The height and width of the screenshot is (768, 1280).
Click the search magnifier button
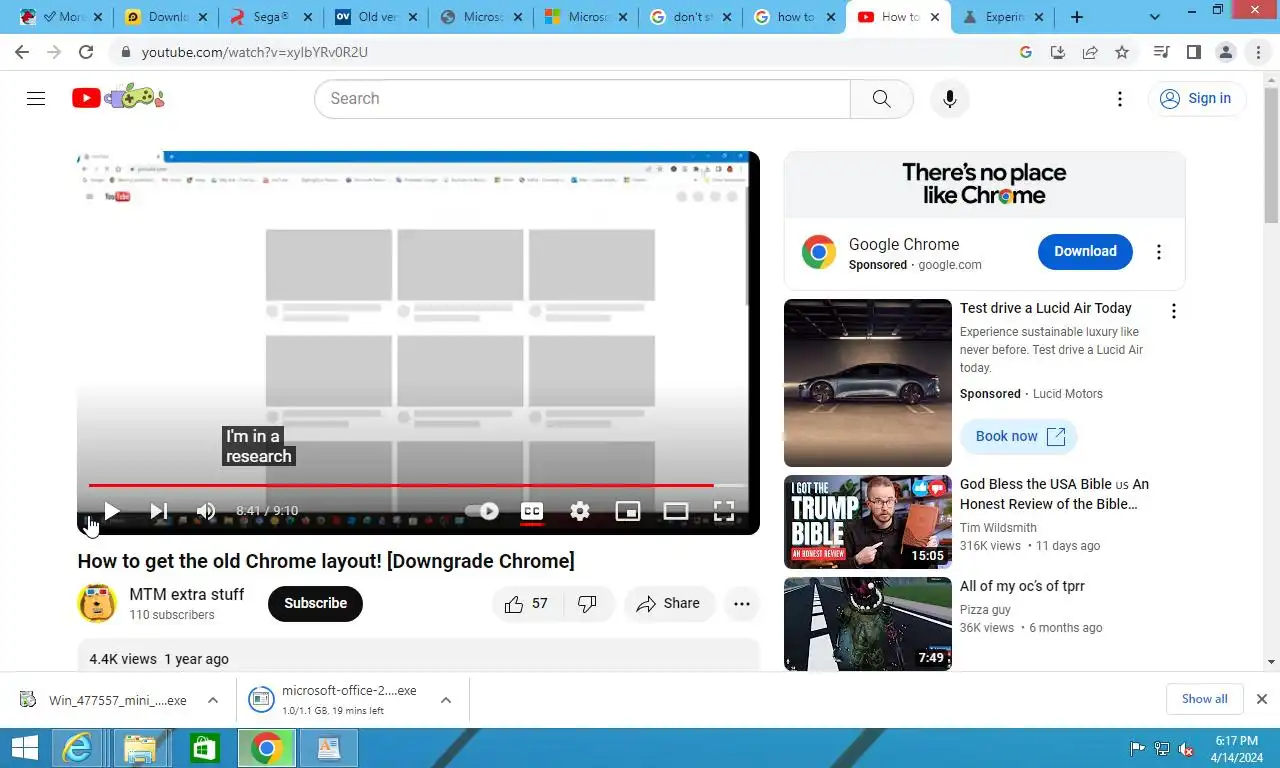coord(881,98)
